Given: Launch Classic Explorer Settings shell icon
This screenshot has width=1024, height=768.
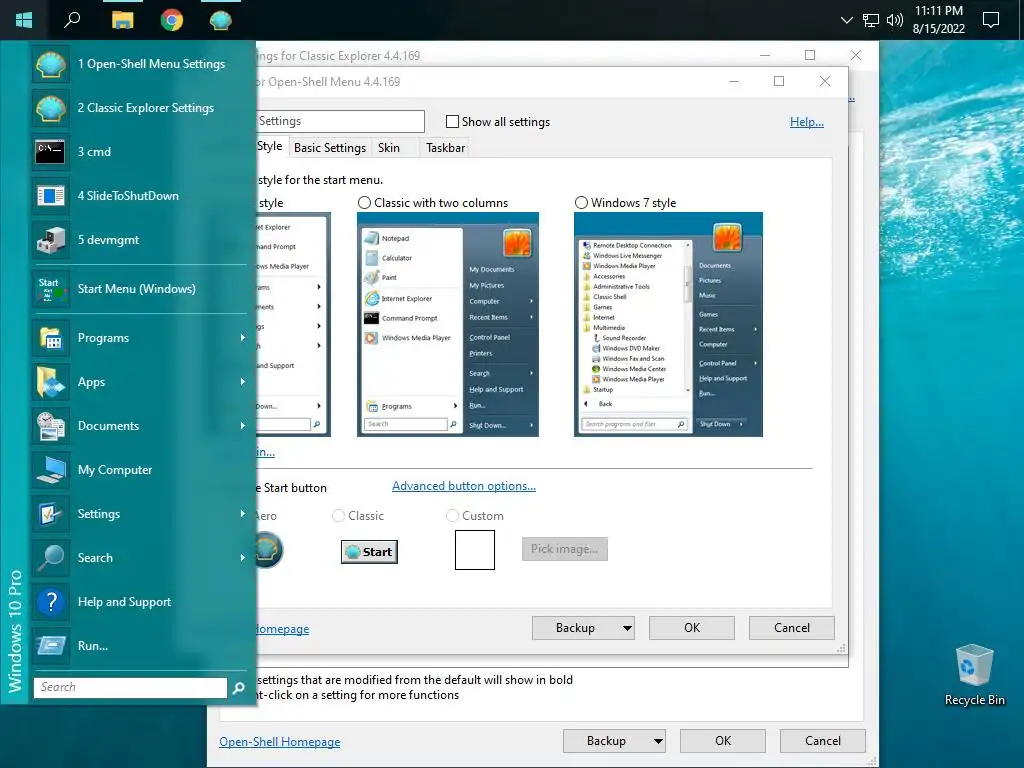Looking at the screenshot, I should (50, 108).
